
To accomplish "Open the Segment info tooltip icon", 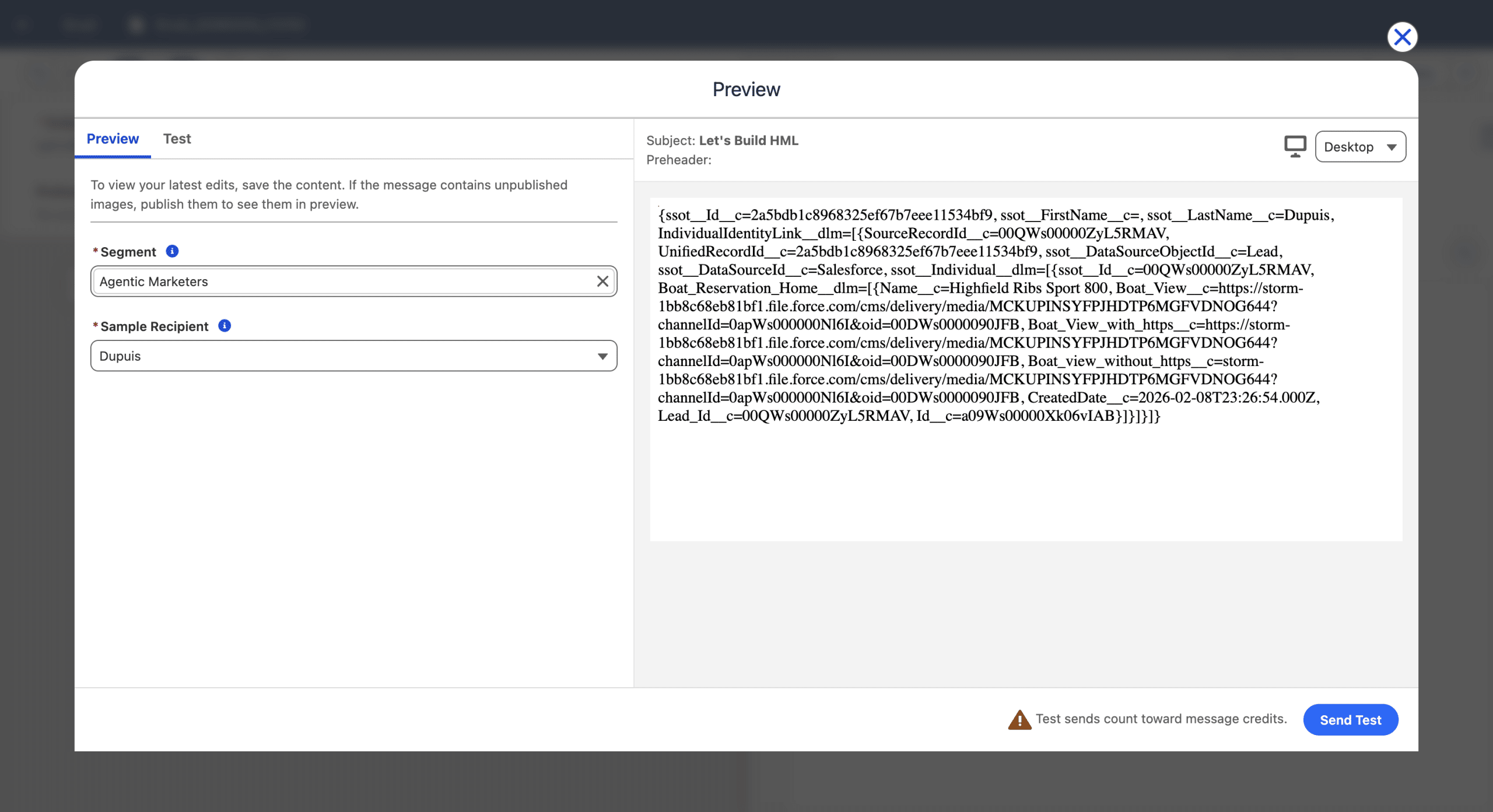I will pyautogui.click(x=172, y=251).
